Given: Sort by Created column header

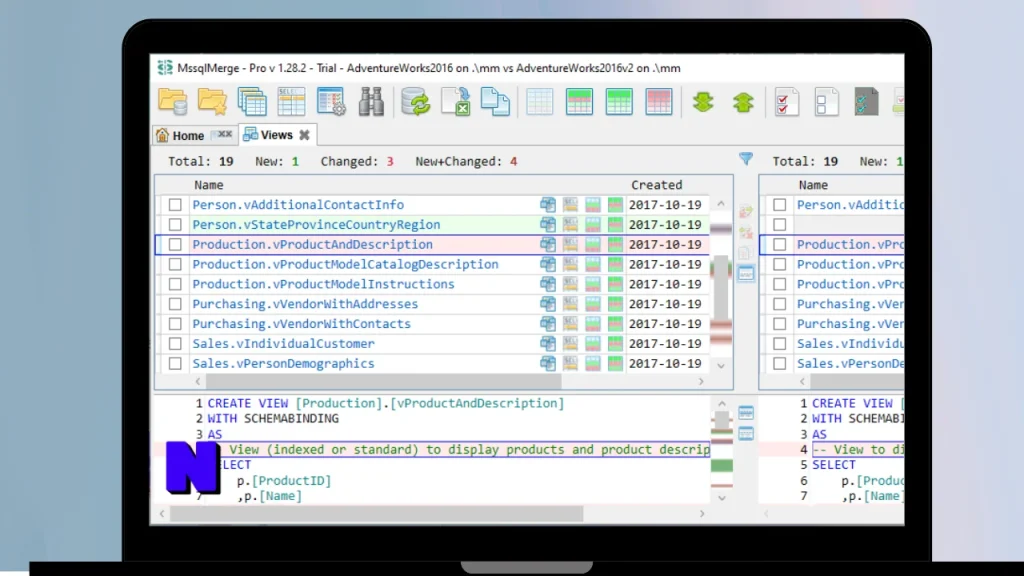Looking at the screenshot, I should (656, 185).
